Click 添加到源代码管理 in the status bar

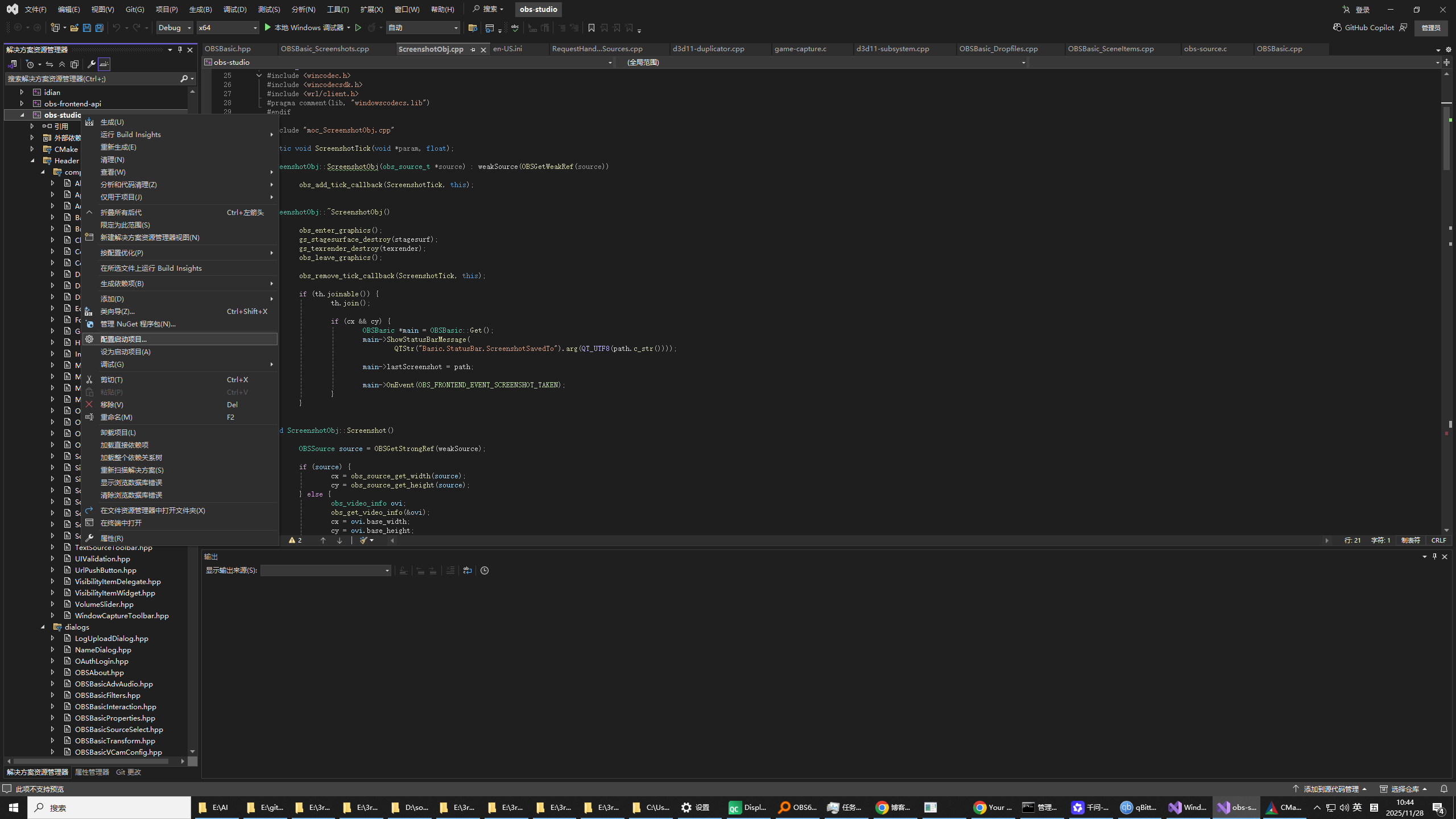pos(1330,789)
